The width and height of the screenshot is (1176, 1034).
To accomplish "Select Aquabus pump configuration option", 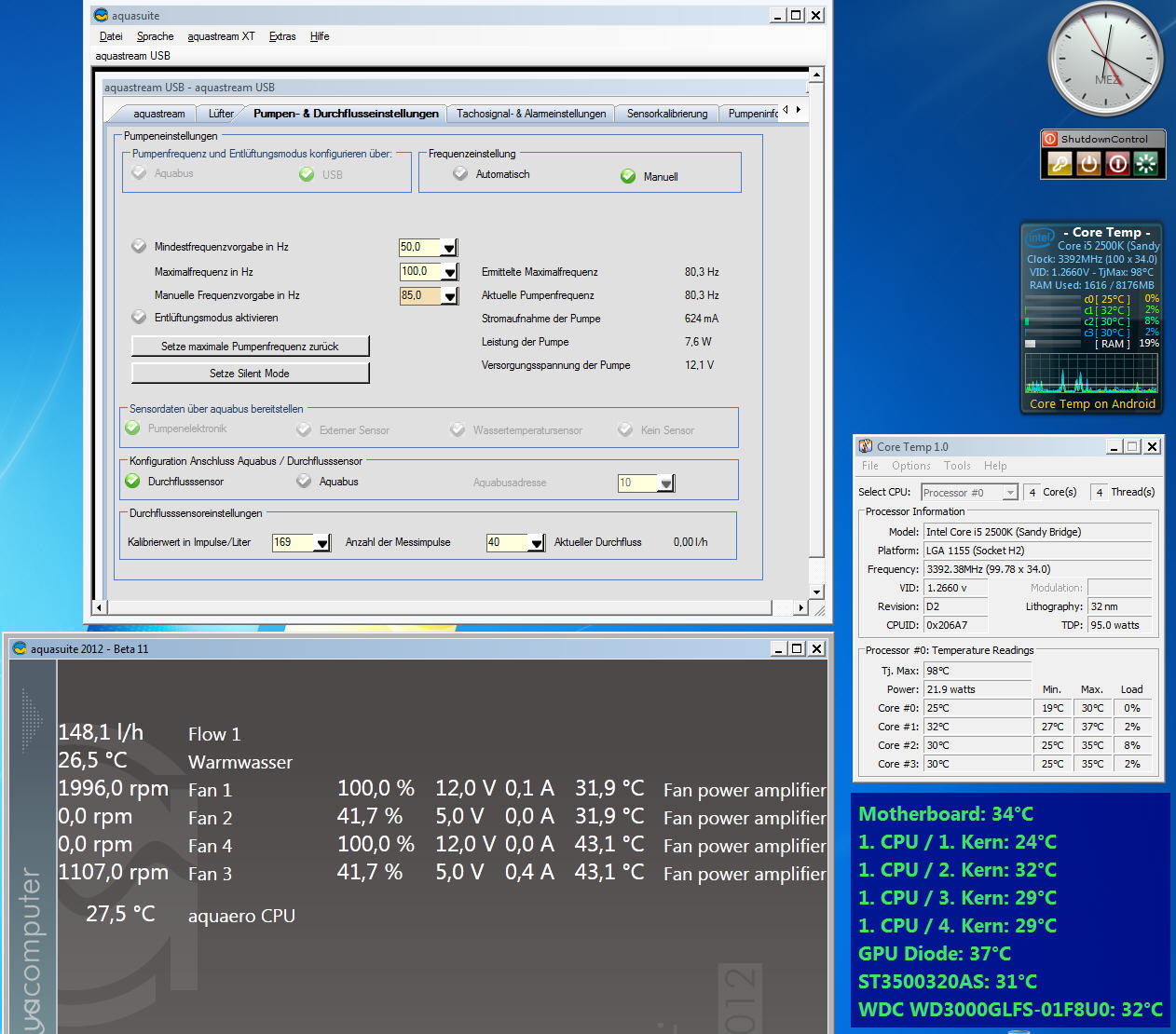I will coord(139,173).
